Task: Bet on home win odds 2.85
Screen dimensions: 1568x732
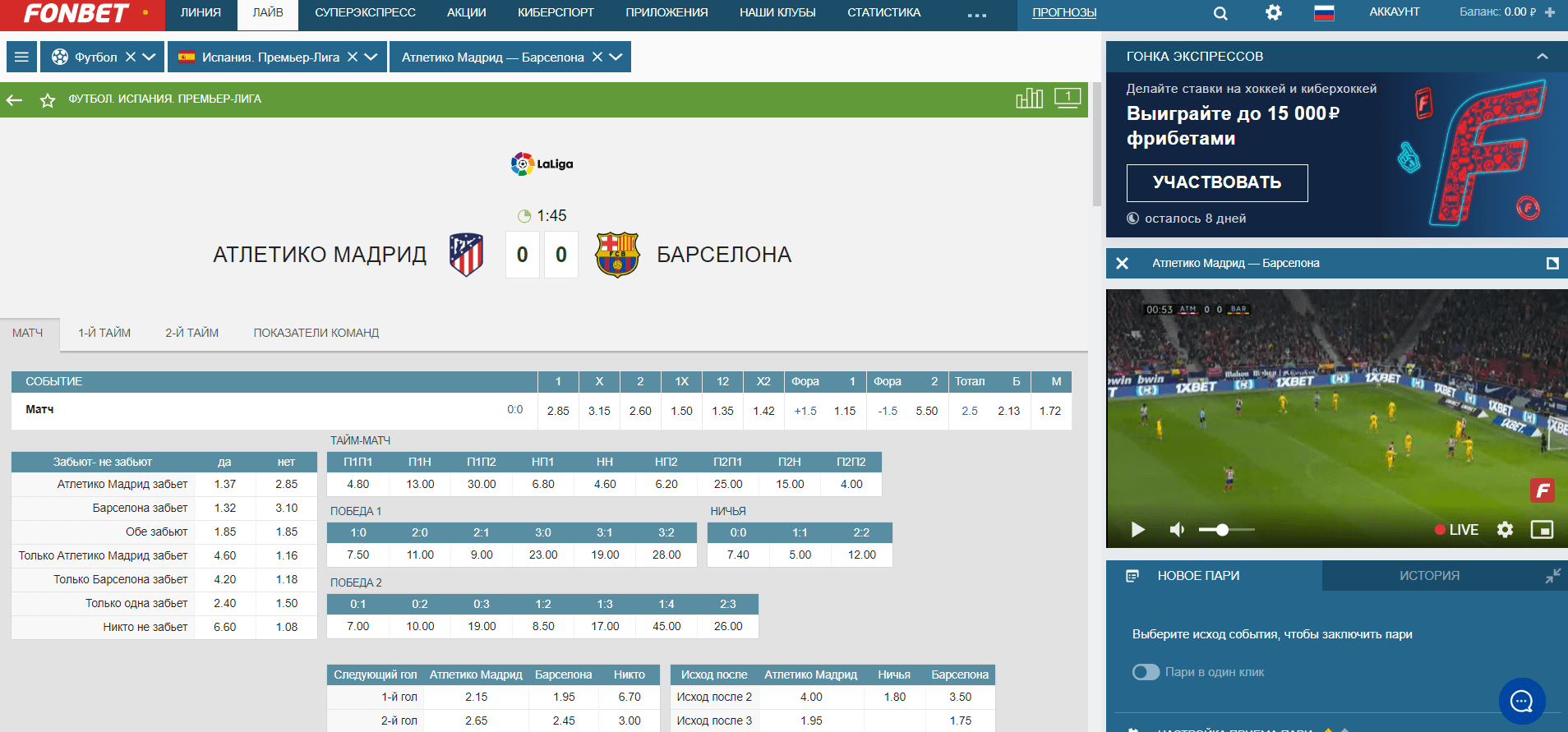Action: tap(558, 411)
